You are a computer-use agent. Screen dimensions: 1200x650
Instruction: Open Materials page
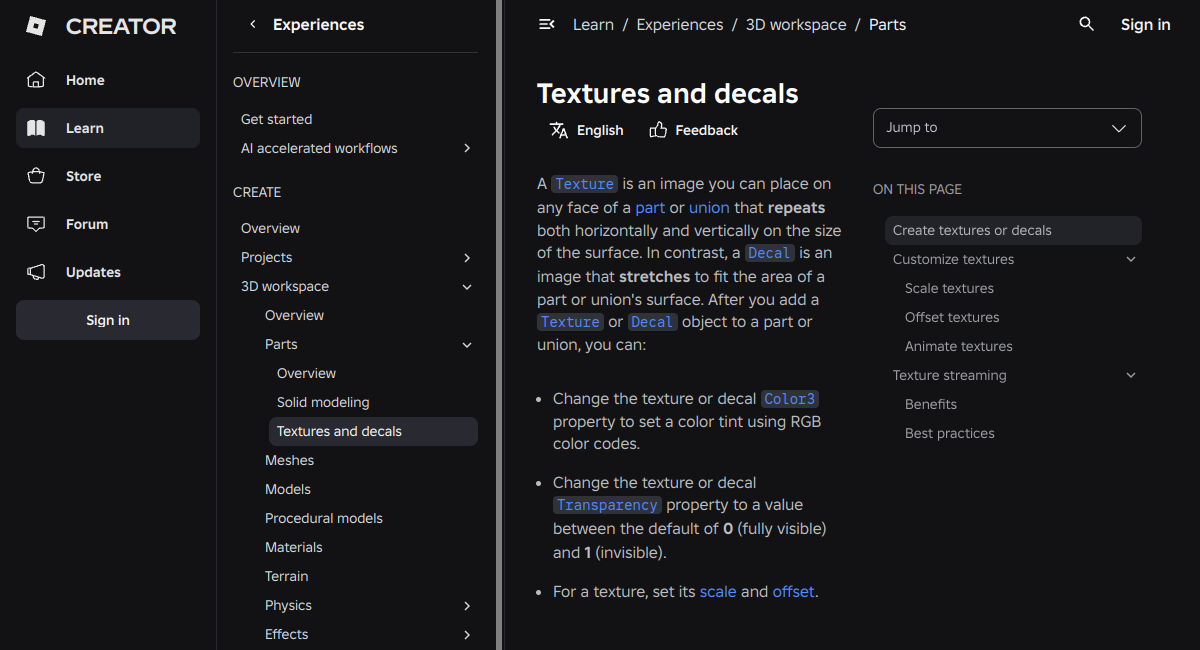(x=294, y=547)
